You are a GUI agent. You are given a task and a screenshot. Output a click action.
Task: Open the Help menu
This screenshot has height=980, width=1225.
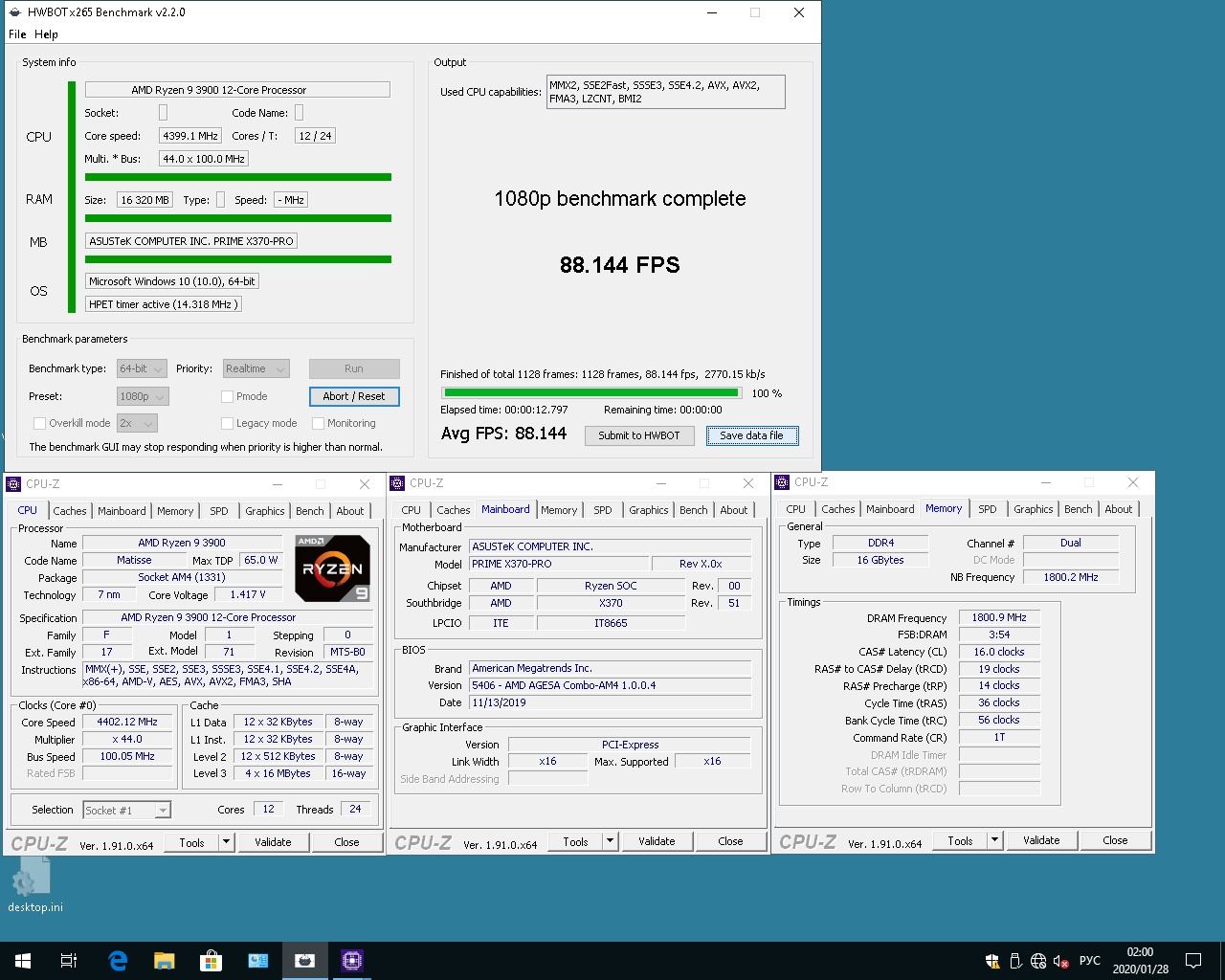click(46, 34)
